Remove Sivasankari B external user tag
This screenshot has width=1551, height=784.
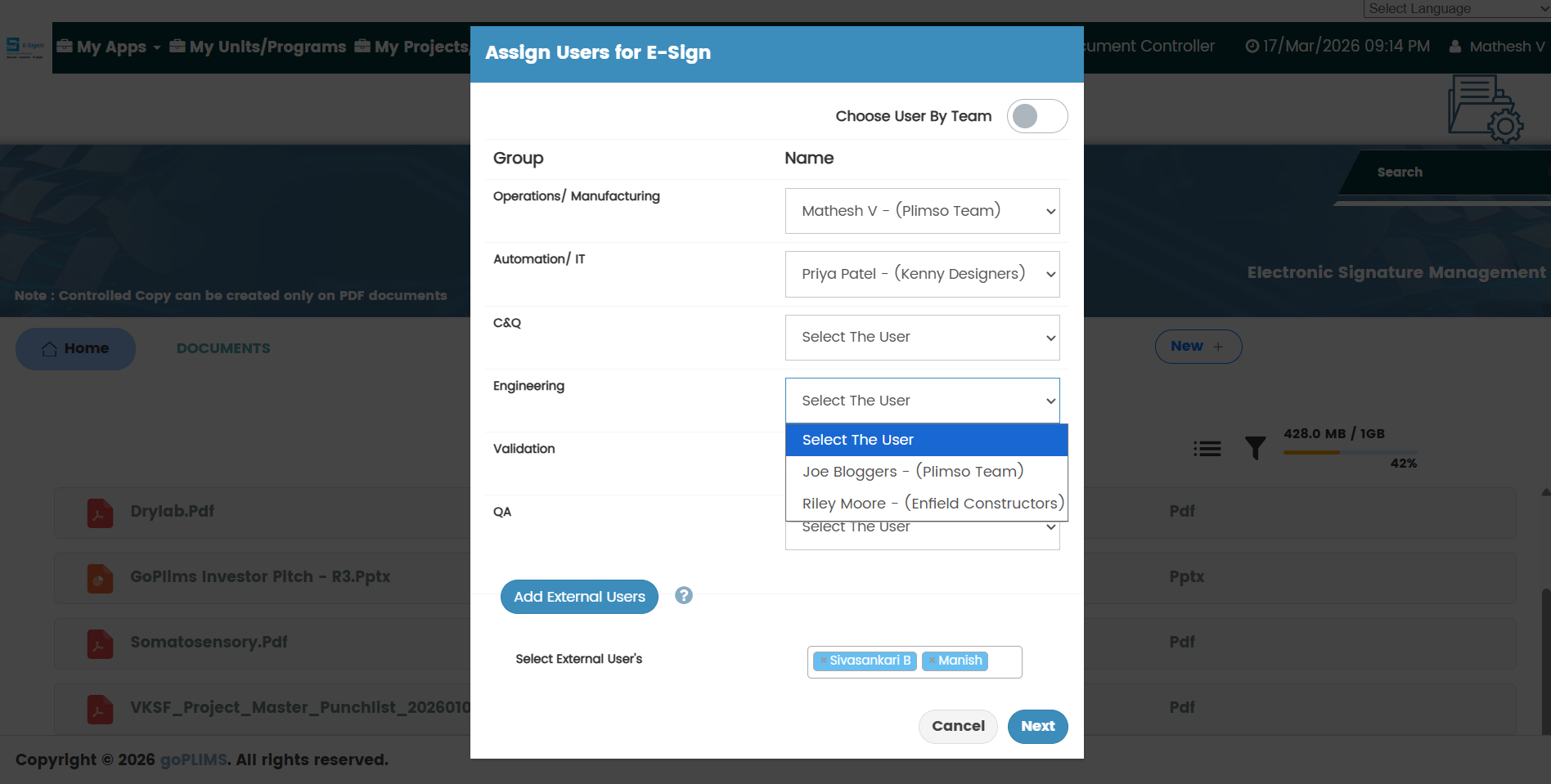coord(823,661)
